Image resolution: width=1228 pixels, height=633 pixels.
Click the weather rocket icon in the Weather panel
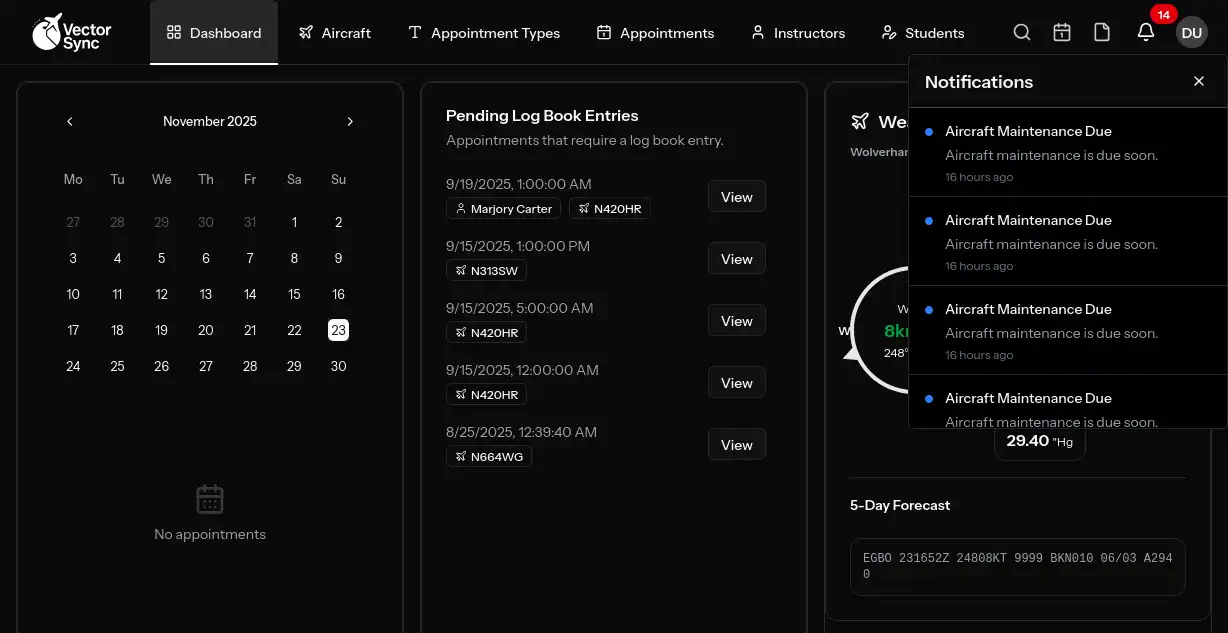(x=860, y=121)
